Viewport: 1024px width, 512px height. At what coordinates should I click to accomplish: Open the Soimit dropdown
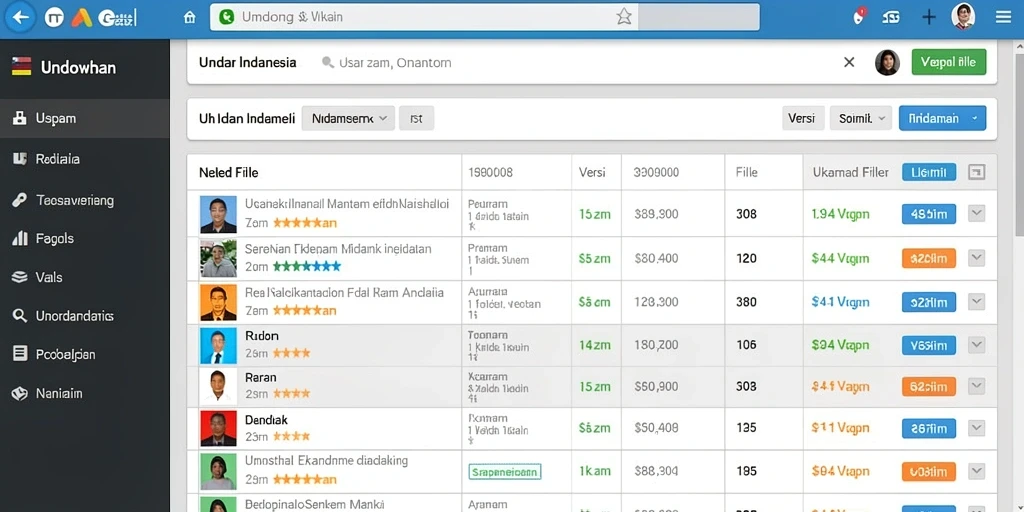click(x=861, y=118)
